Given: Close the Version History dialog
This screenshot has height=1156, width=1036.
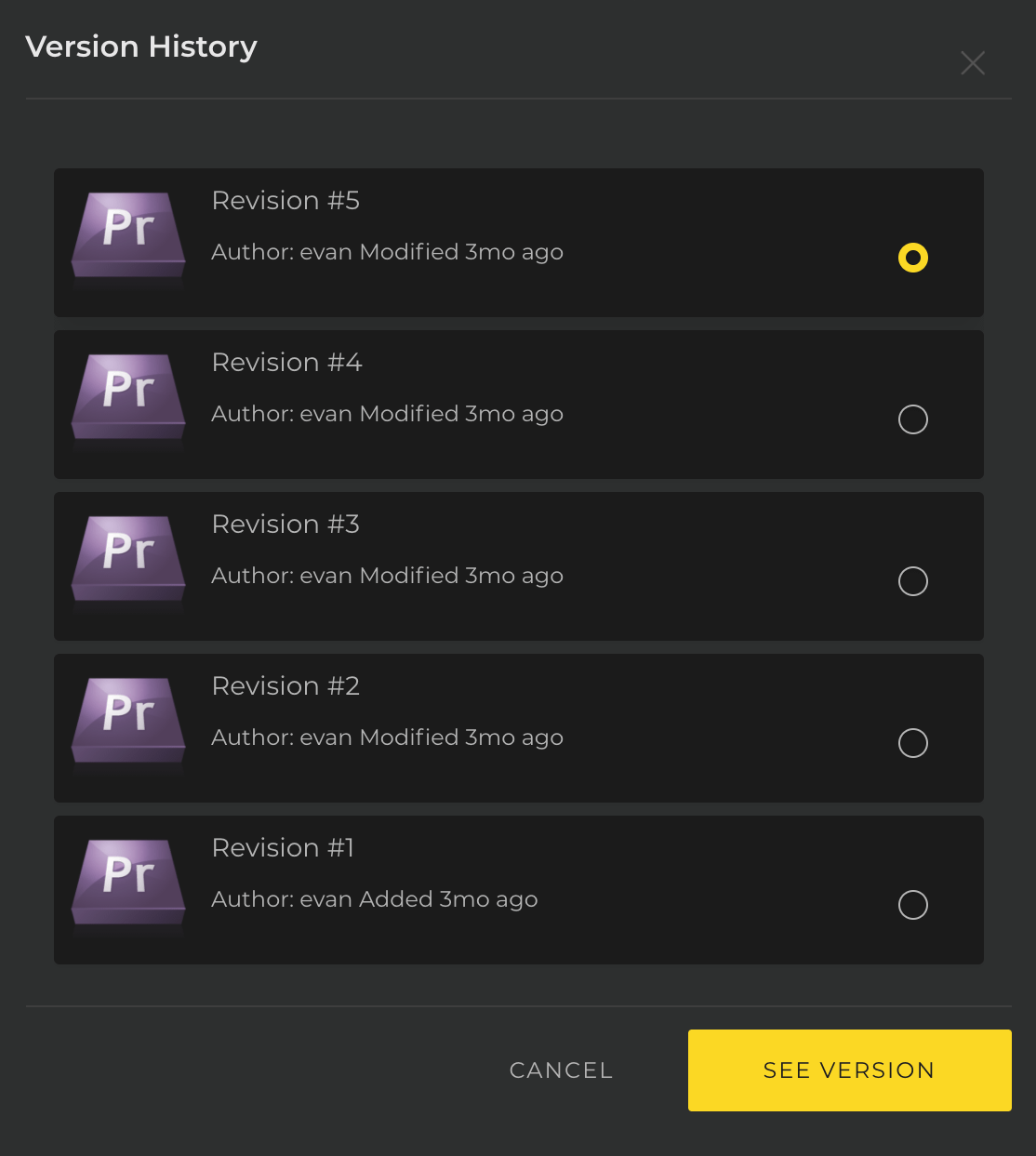Looking at the screenshot, I should click(x=973, y=63).
